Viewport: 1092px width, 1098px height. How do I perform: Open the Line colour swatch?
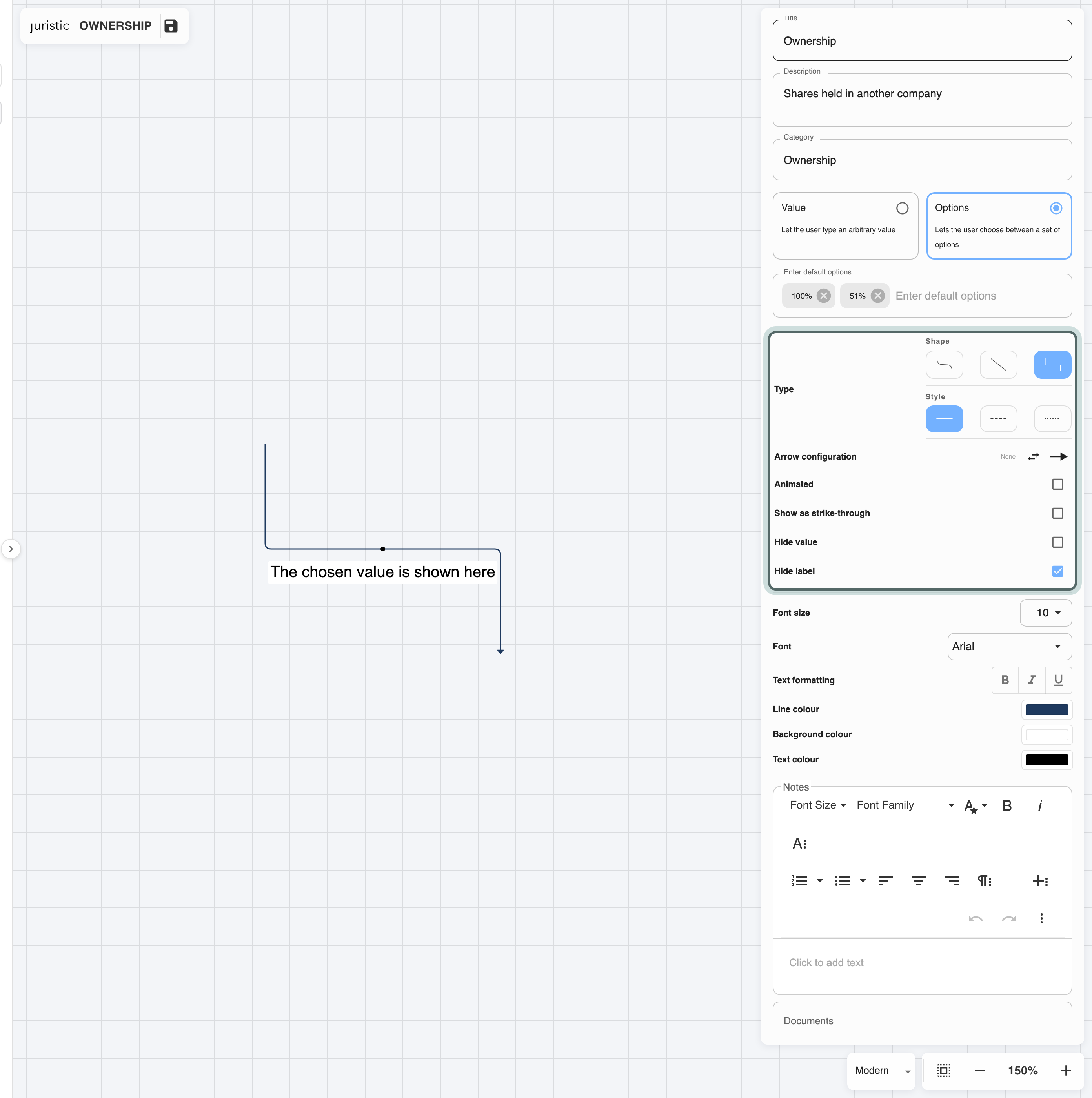click(x=1046, y=710)
